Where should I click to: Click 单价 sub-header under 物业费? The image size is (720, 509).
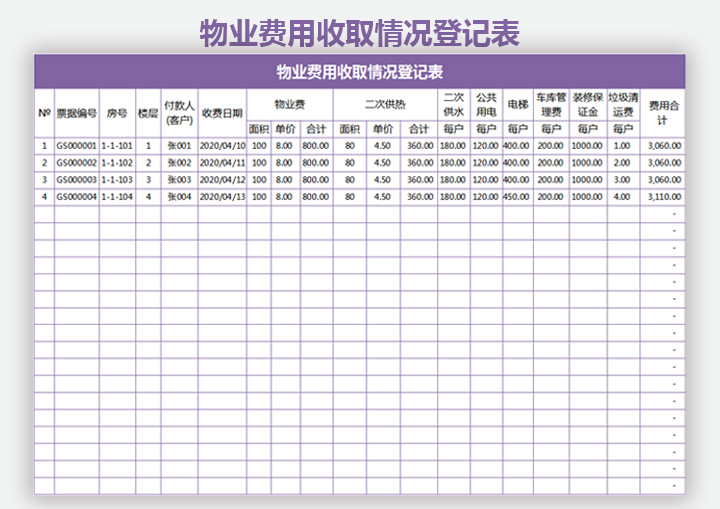click(x=286, y=129)
